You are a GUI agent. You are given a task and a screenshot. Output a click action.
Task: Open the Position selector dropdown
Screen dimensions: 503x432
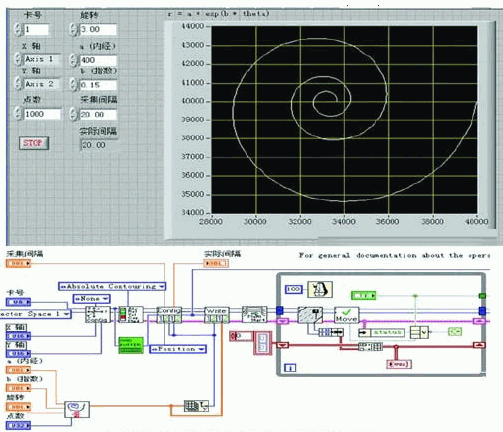(x=178, y=349)
